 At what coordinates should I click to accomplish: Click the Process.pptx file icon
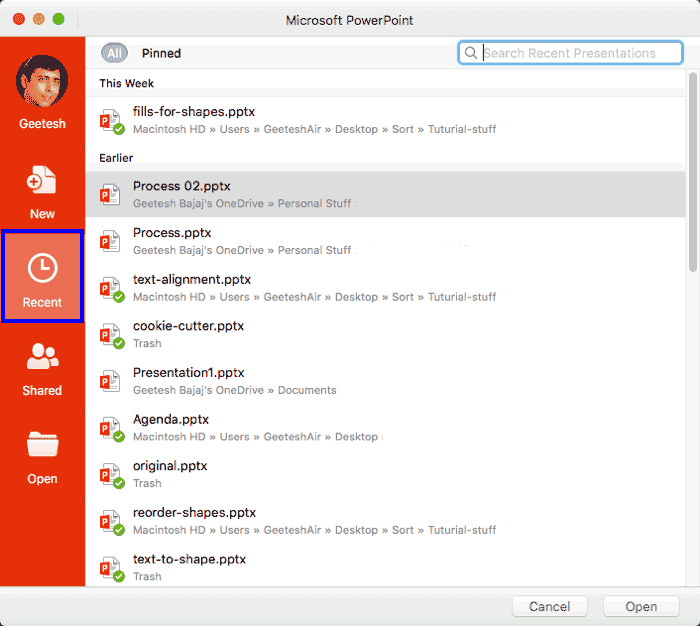click(110, 242)
